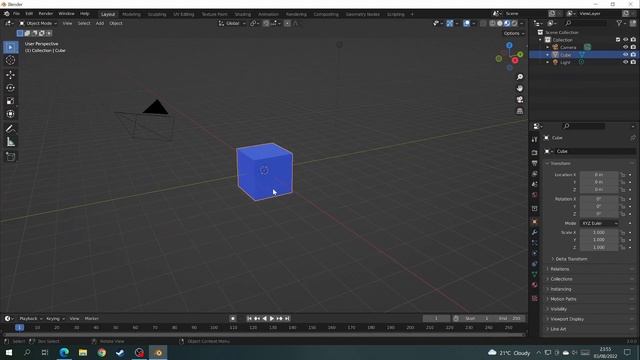Screen dimensions: 640x360
Task: Open the Render menu
Action: (46, 13)
